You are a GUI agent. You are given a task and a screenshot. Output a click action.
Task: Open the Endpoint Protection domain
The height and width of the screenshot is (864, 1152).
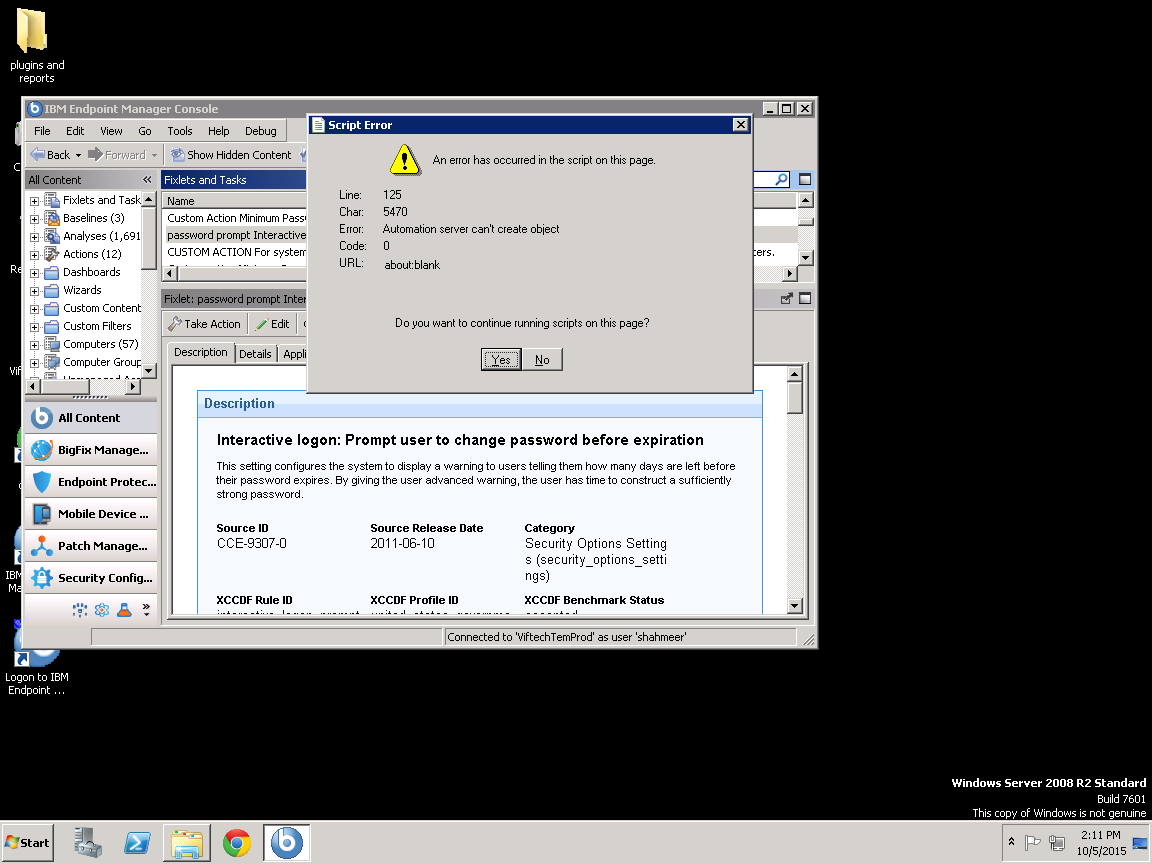[91, 481]
